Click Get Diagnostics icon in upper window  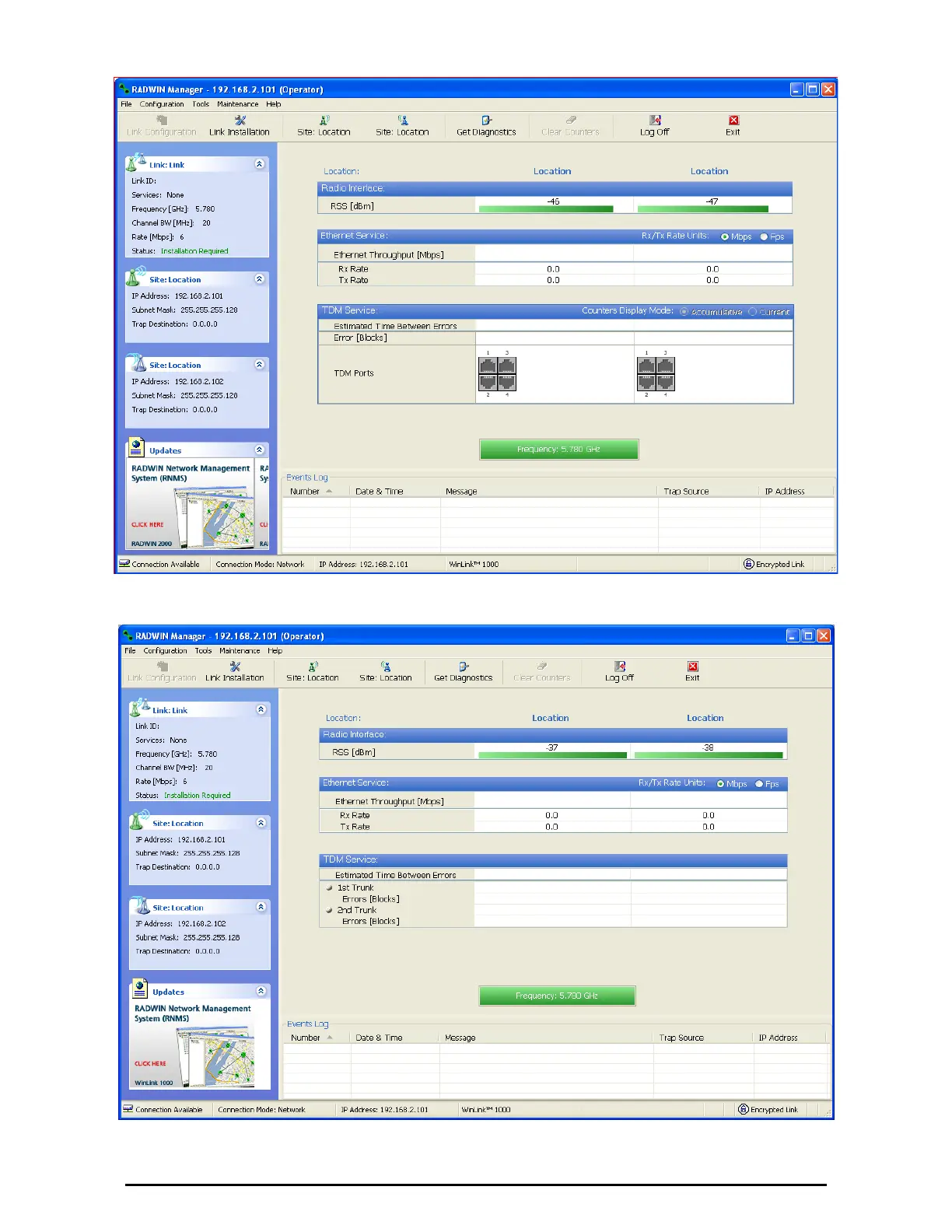click(x=486, y=121)
